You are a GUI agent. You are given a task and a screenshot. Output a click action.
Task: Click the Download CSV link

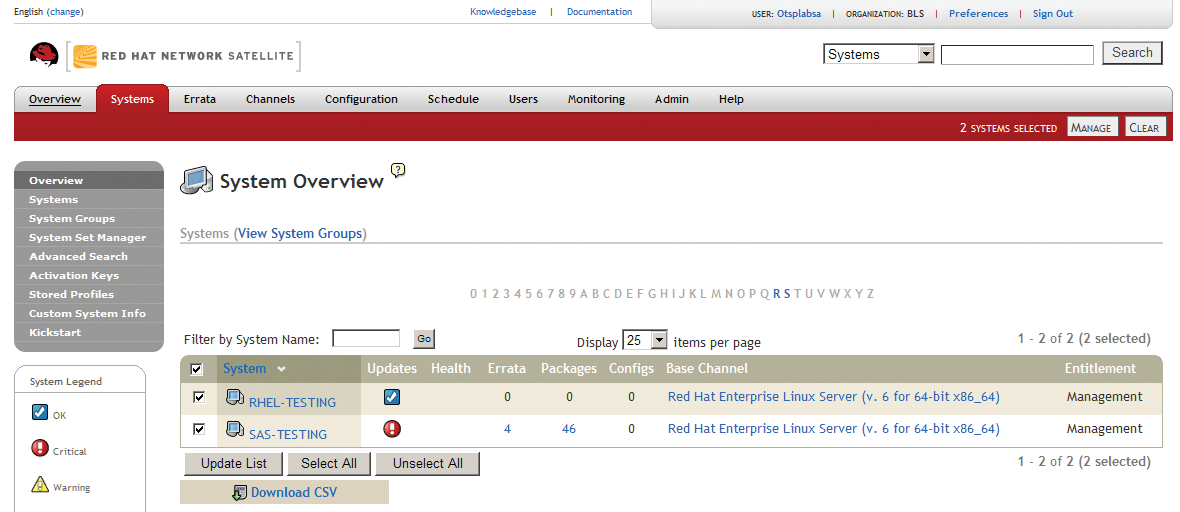tap(294, 492)
